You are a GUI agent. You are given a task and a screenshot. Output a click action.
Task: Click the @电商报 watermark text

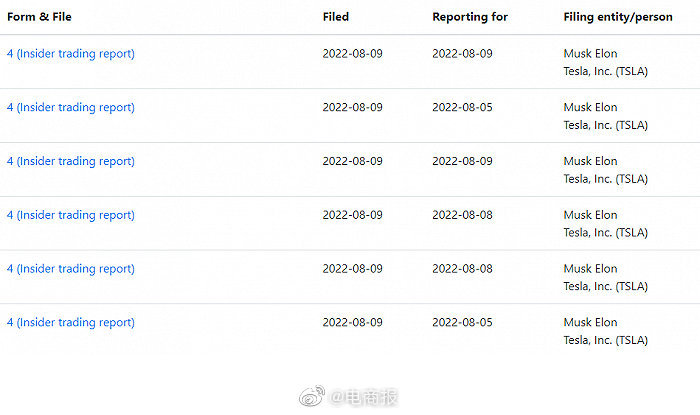pos(364,397)
